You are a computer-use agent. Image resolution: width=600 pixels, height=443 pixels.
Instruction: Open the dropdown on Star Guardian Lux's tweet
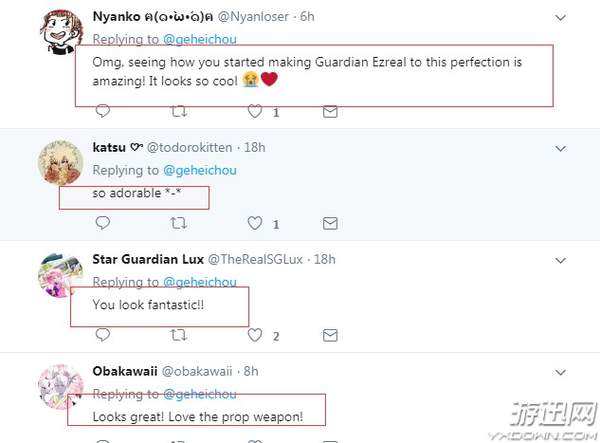coord(560,260)
